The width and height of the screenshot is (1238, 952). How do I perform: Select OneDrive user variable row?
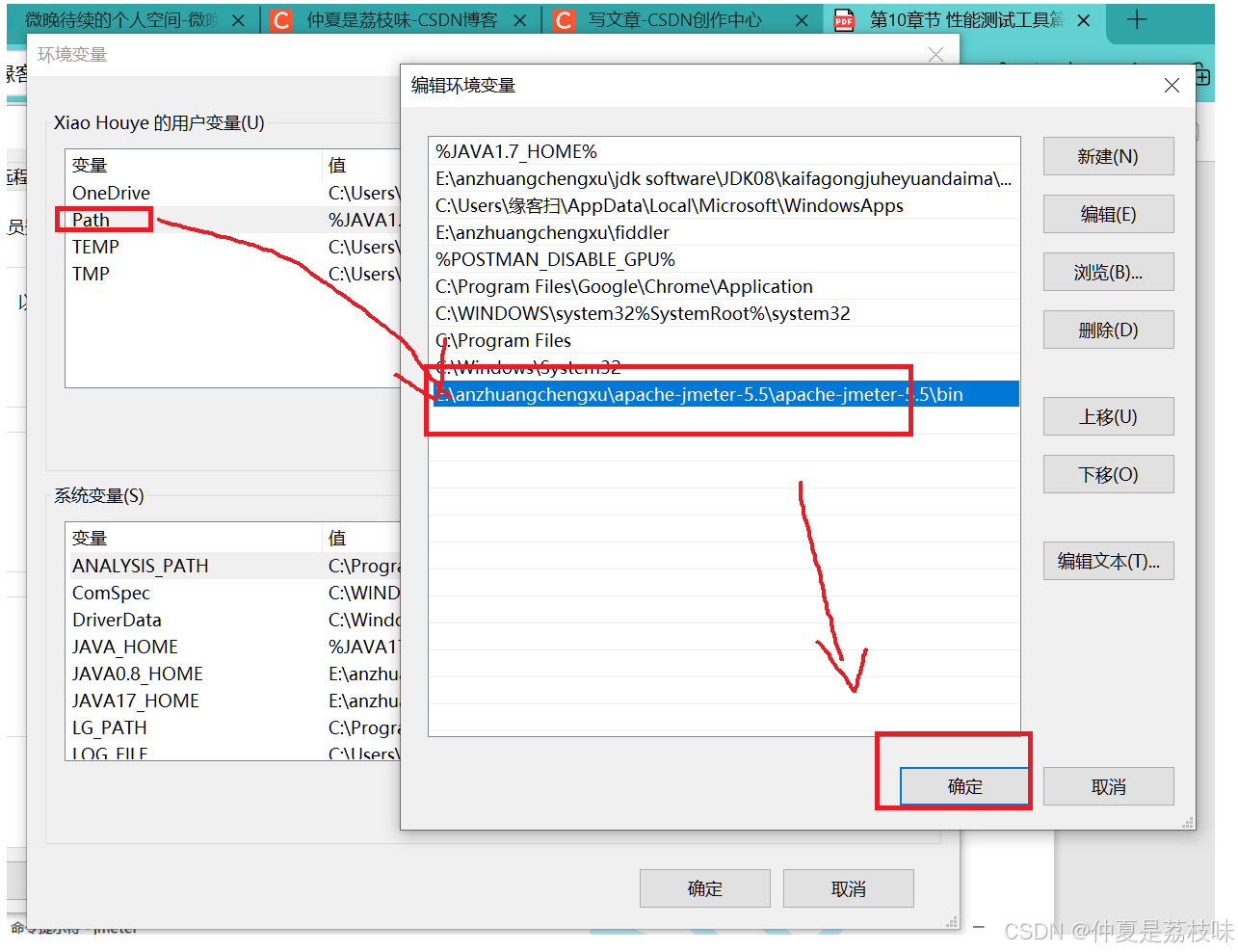pyautogui.click(x=233, y=193)
